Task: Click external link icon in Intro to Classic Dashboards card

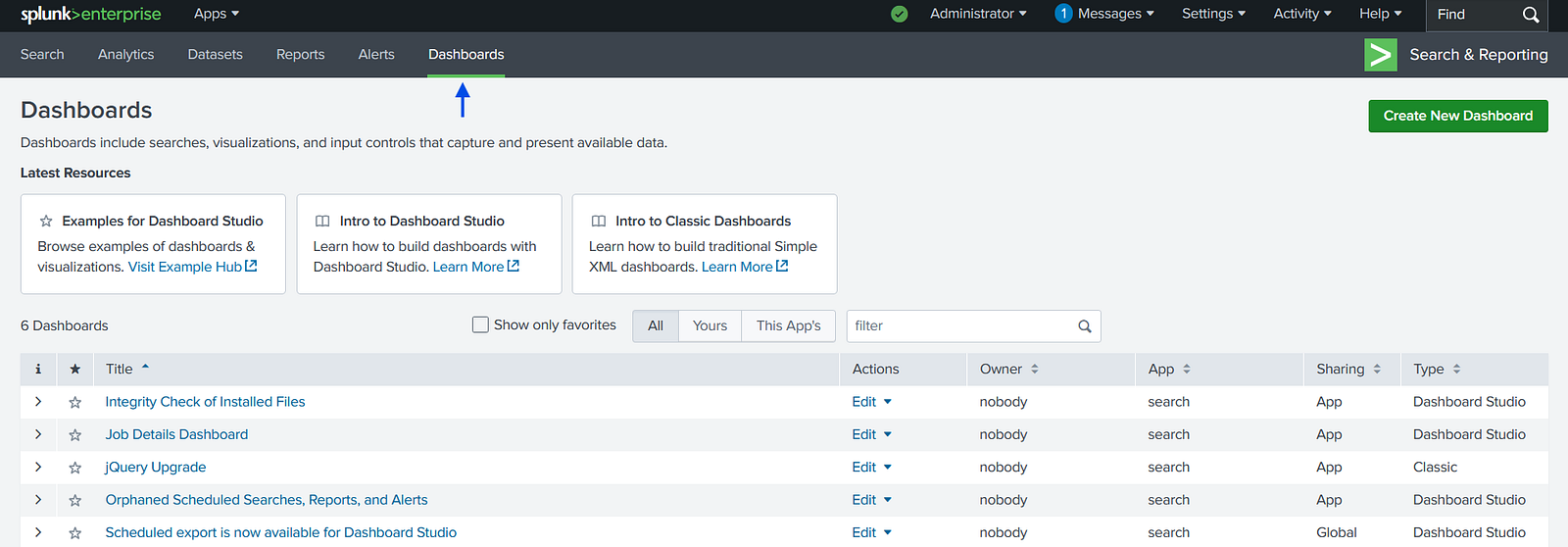Action: pos(782,266)
